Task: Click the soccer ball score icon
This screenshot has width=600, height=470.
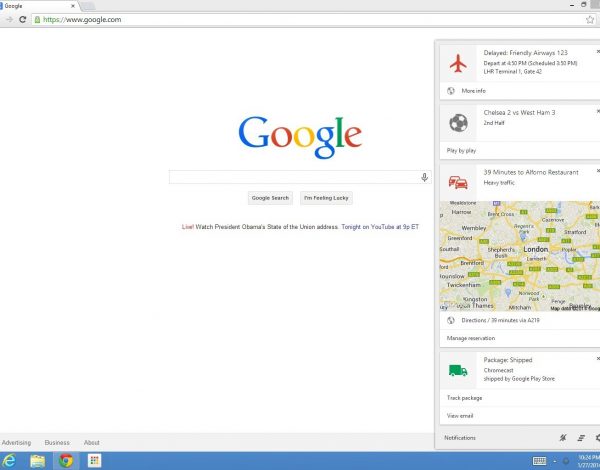Action: 459,124
